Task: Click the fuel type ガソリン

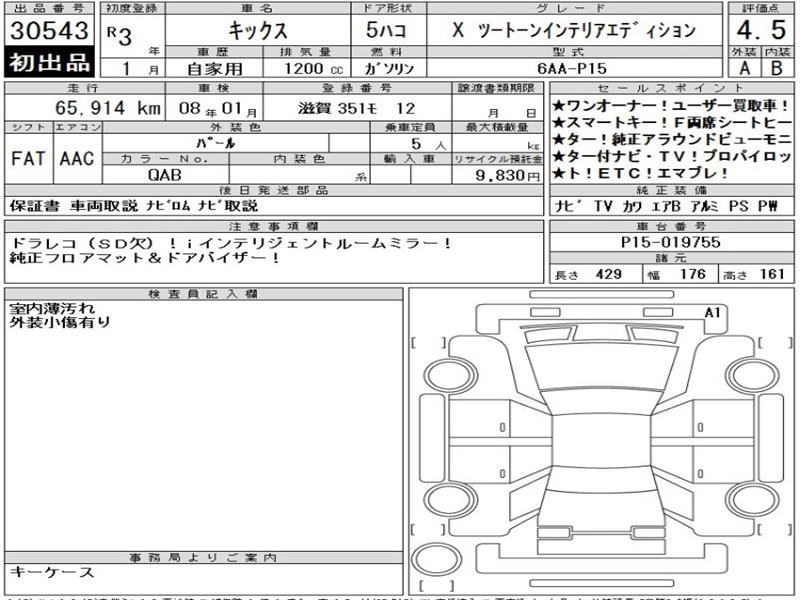Action: tap(389, 68)
